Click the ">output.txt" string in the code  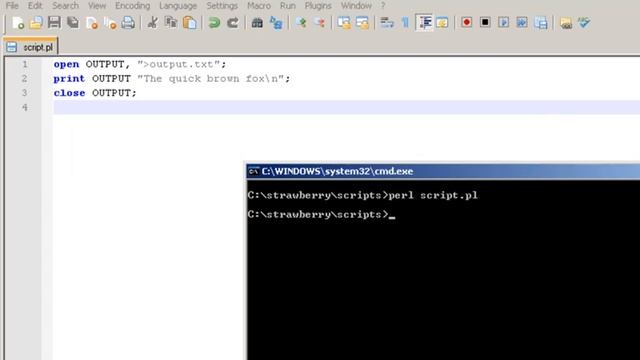click(x=179, y=64)
